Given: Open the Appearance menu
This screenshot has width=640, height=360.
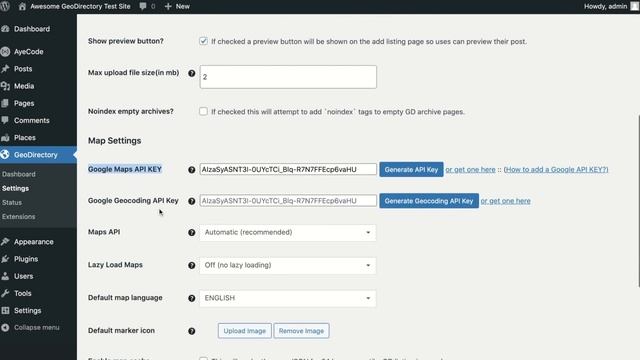Looking at the screenshot, I should 33,242.
